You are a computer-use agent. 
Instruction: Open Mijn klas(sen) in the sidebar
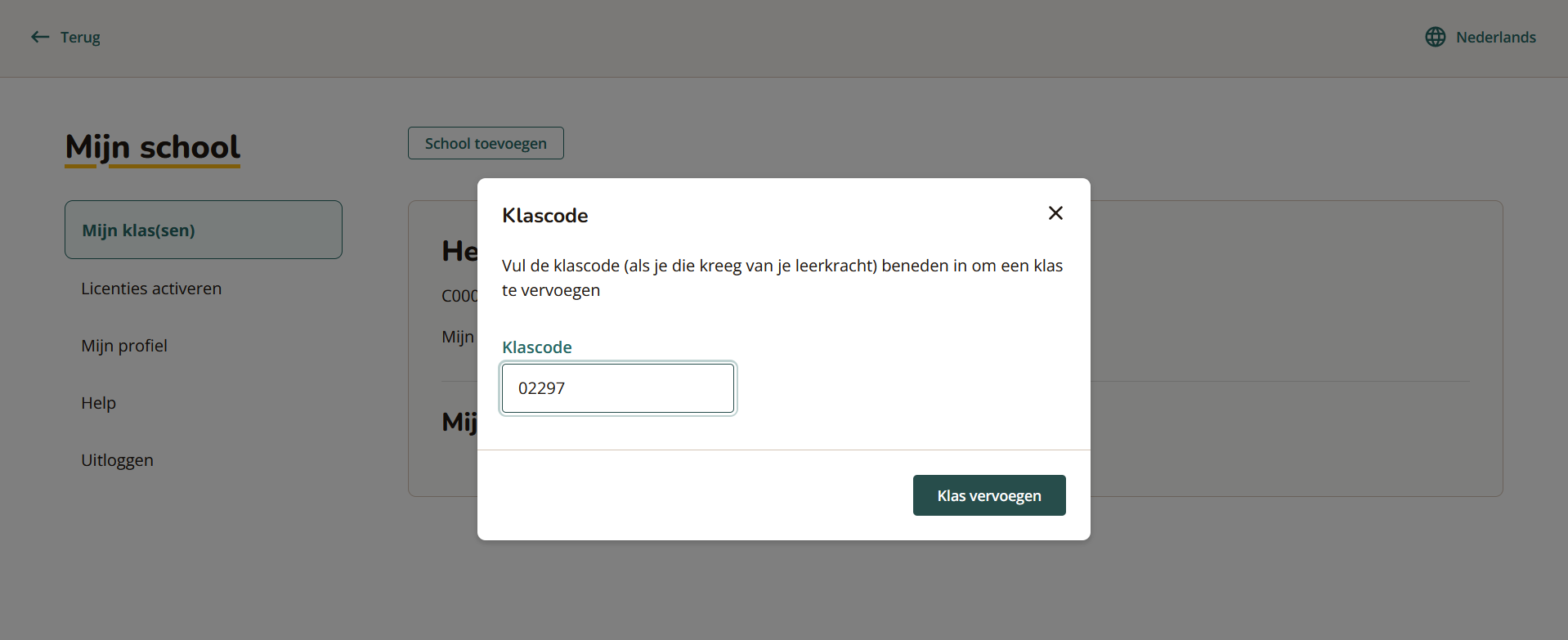[x=138, y=230]
